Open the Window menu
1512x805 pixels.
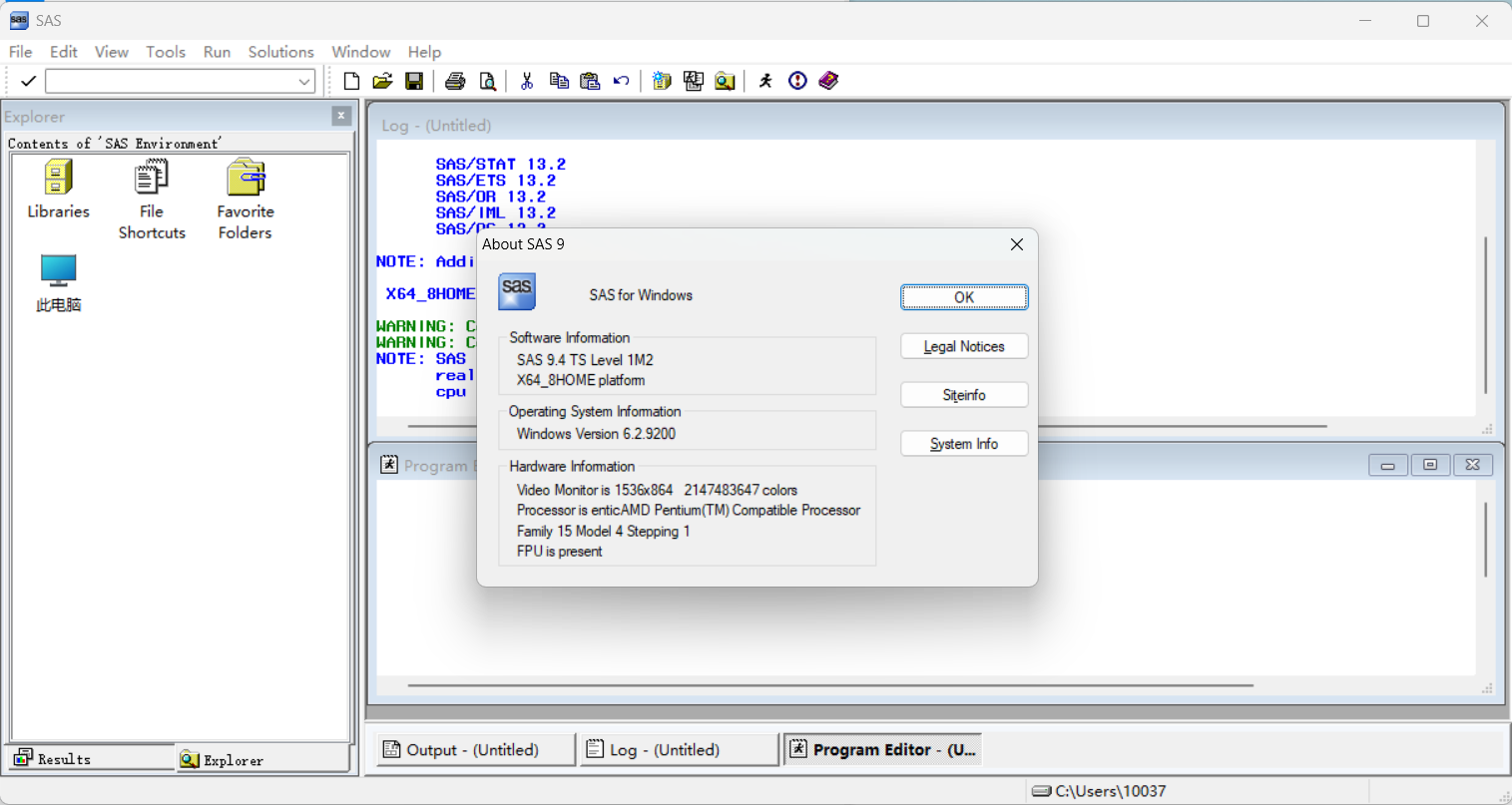(360, 52)
